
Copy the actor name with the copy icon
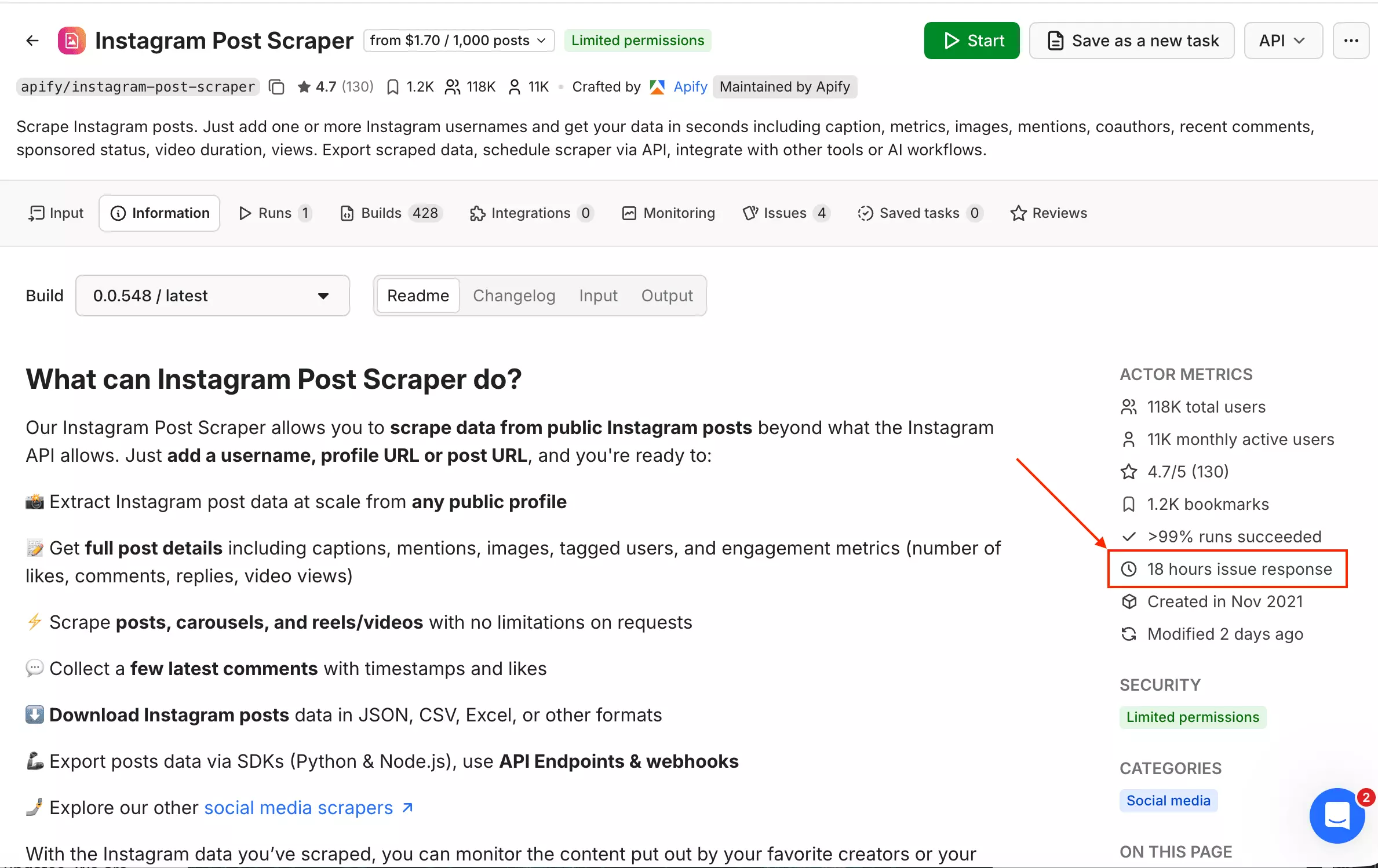tap(277, 87)
